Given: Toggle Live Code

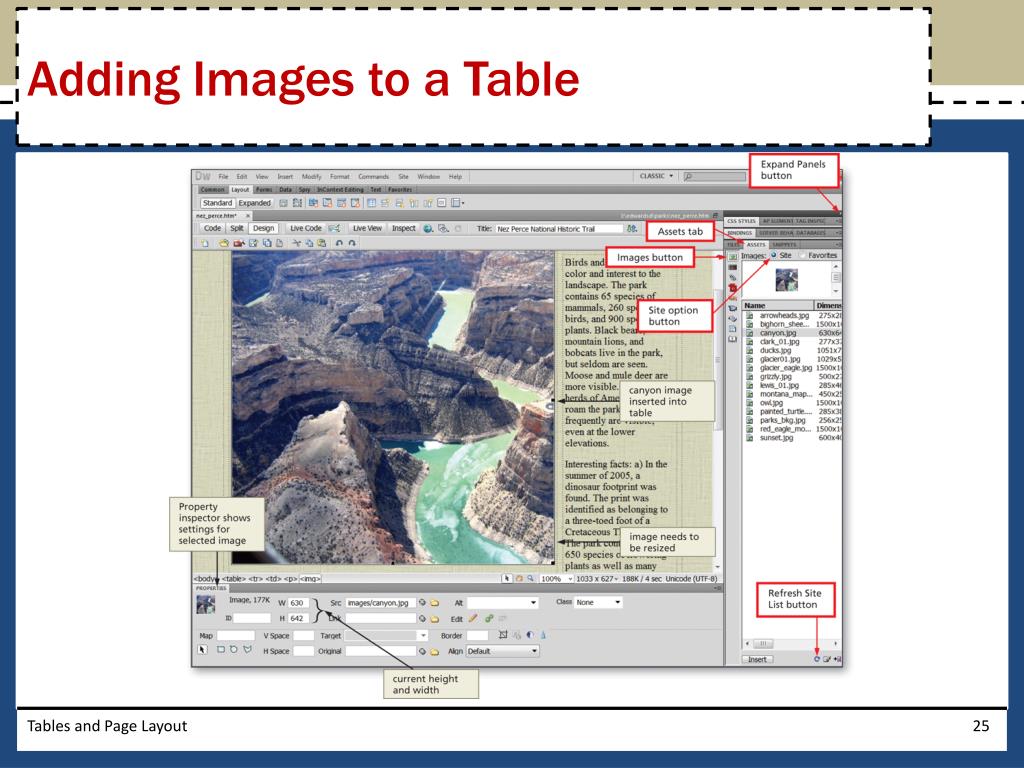Looking at the screenshot, I should pyautogui.click(x=306, y=229).
